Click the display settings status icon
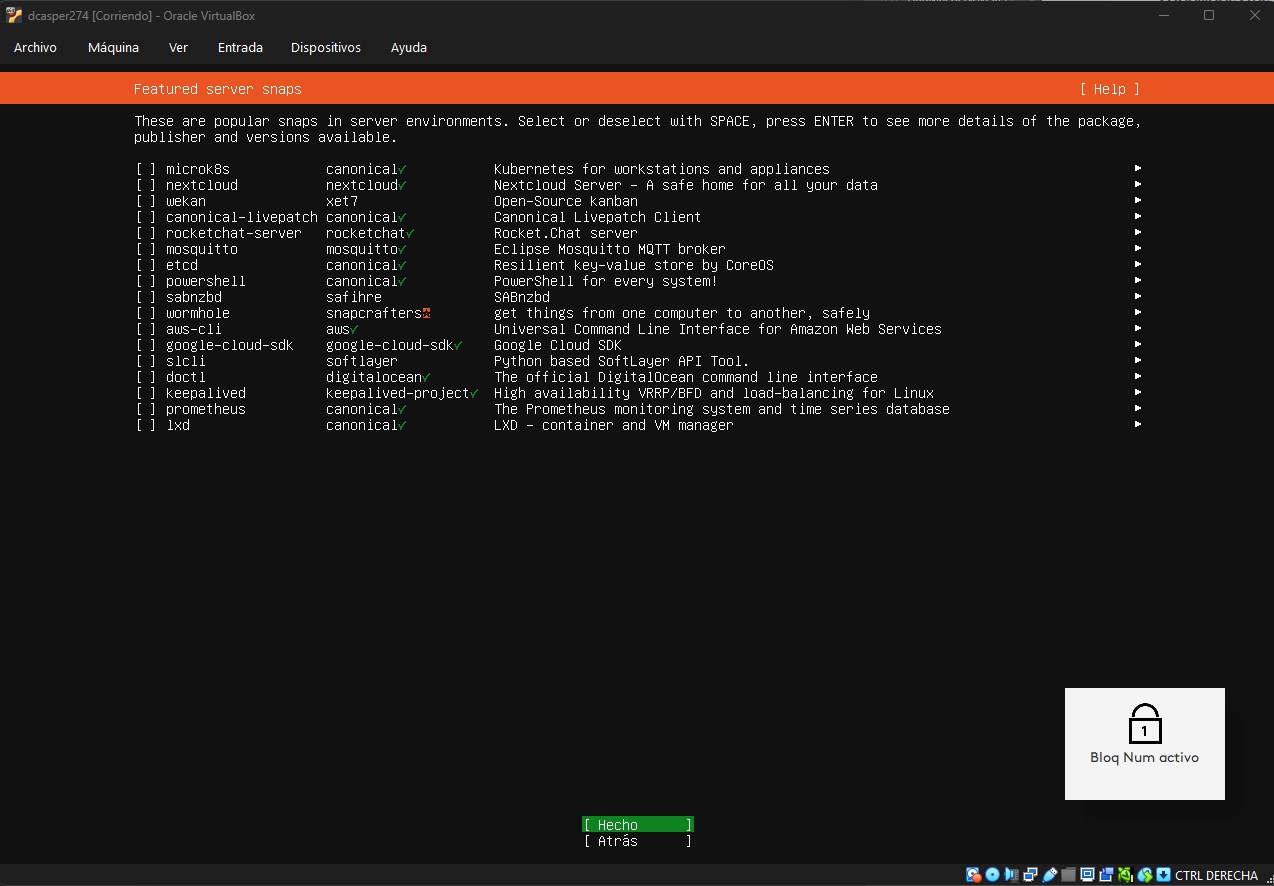The image size is (1274, 886). [1087, 875]
